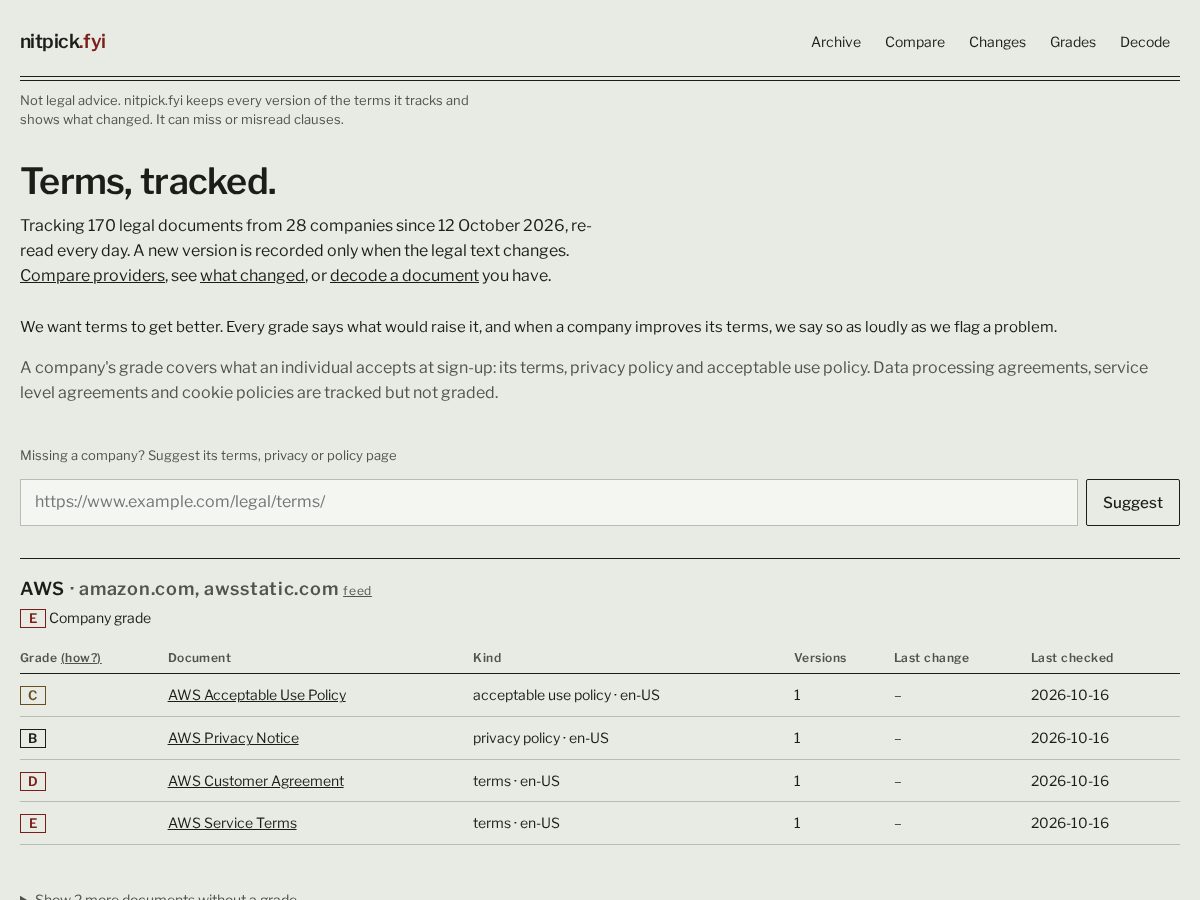1200x900 pixels.
Task: Open the Grades nav link
Action: (x=1073, y=42)
